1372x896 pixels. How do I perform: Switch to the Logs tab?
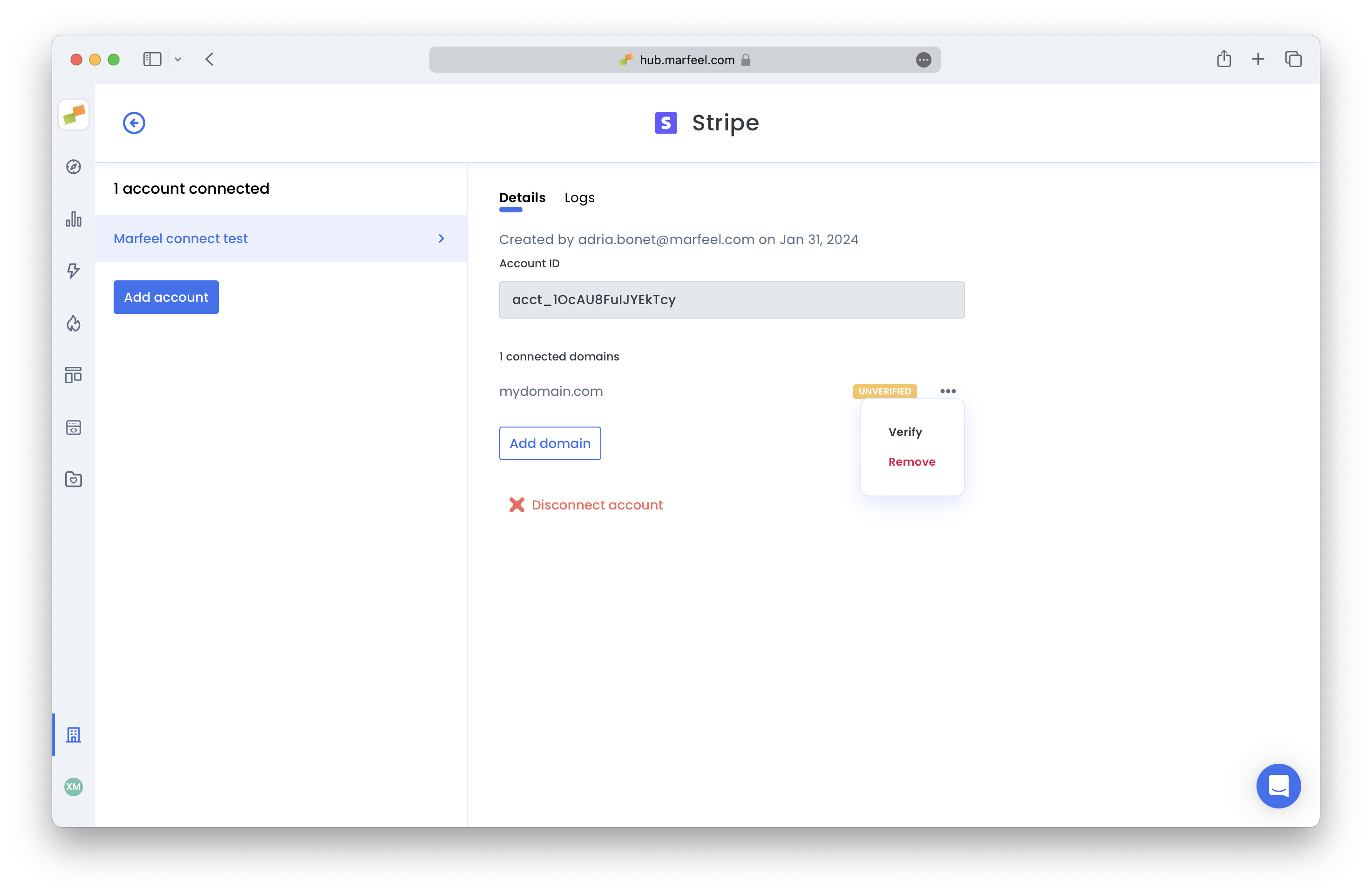click(x=579, y=198)
